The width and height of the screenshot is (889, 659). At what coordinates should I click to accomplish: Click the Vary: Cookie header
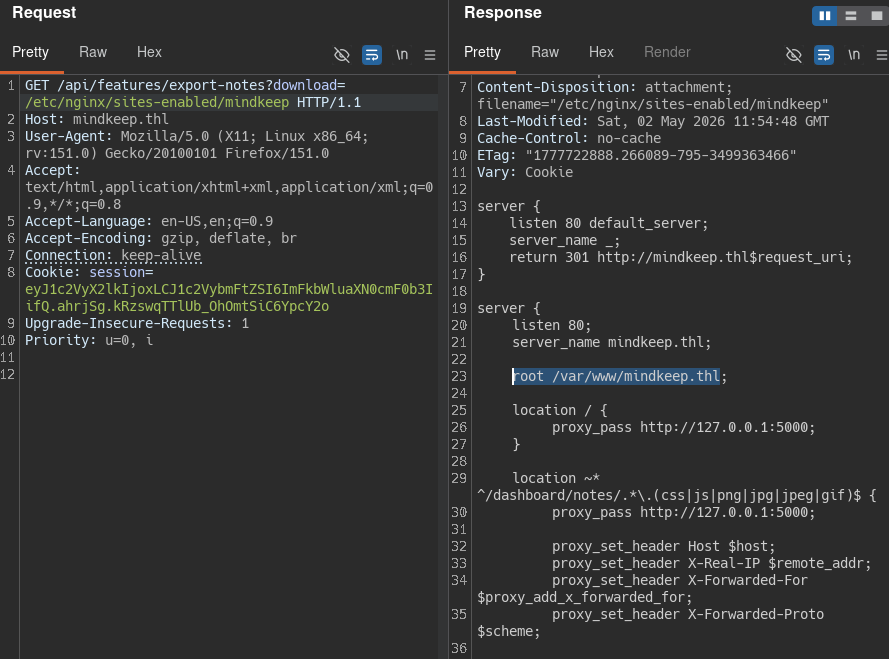(525, 172)
